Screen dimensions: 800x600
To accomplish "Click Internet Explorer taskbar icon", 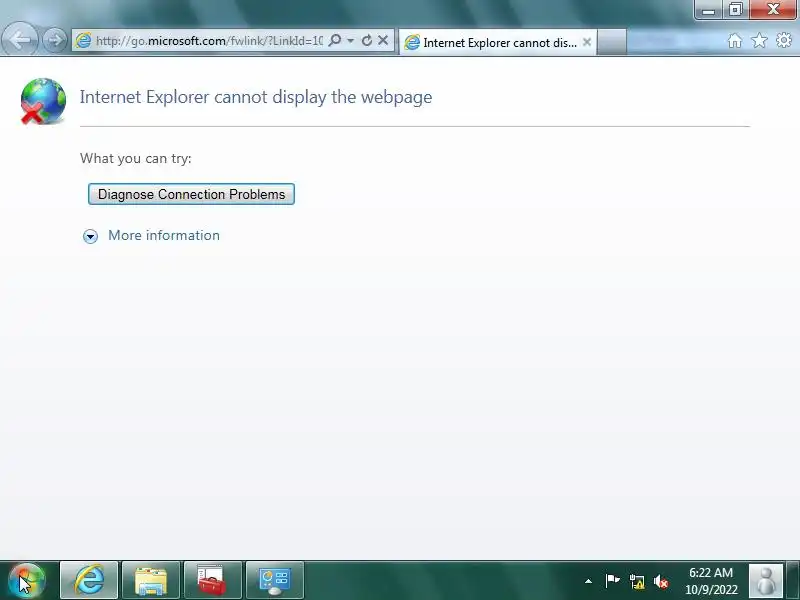I will [89, 580].
